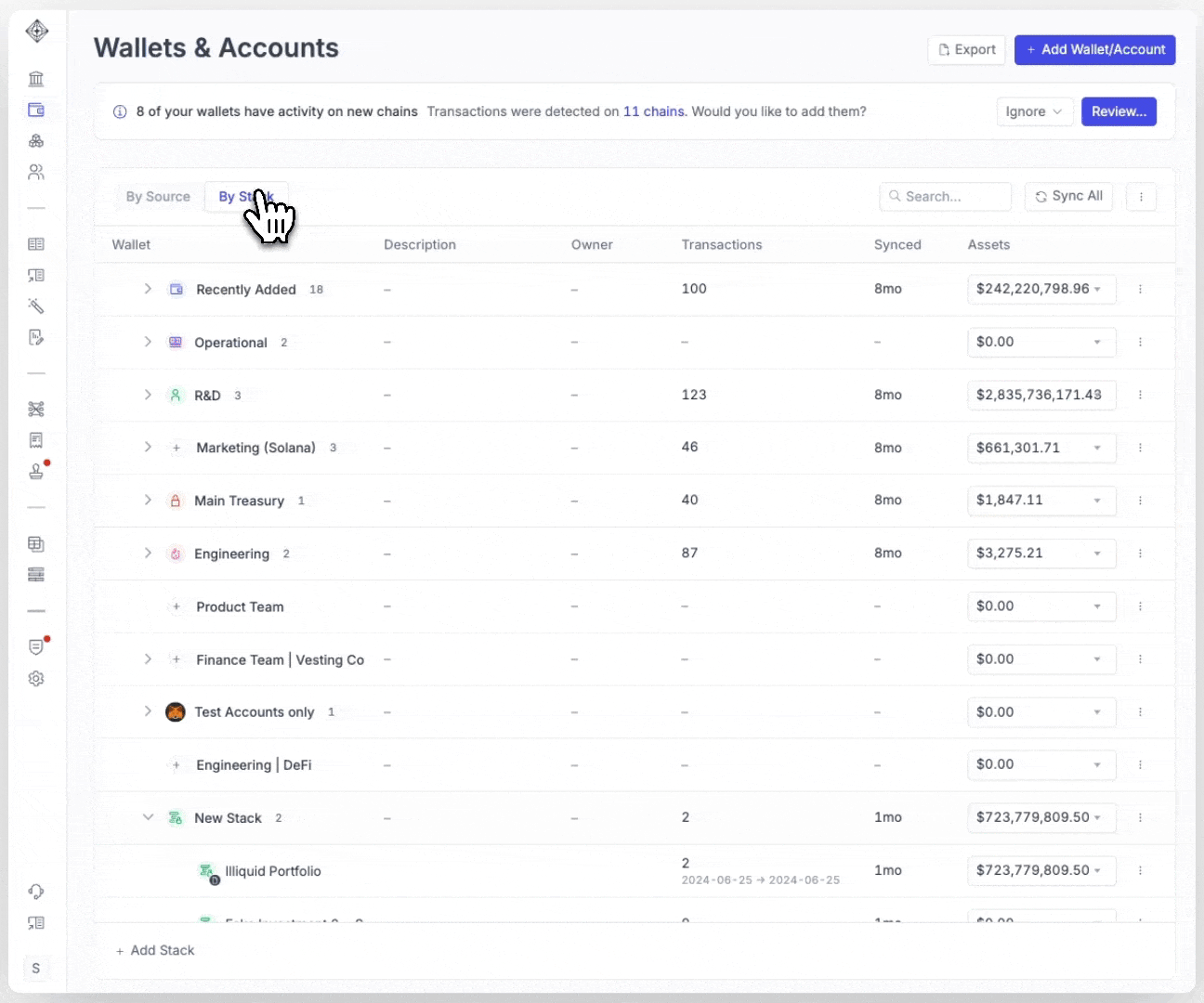Viewport: 1204px width, 1003px height.
Task: Open the bank institution icon in sidebar
Action: point(36,79)
